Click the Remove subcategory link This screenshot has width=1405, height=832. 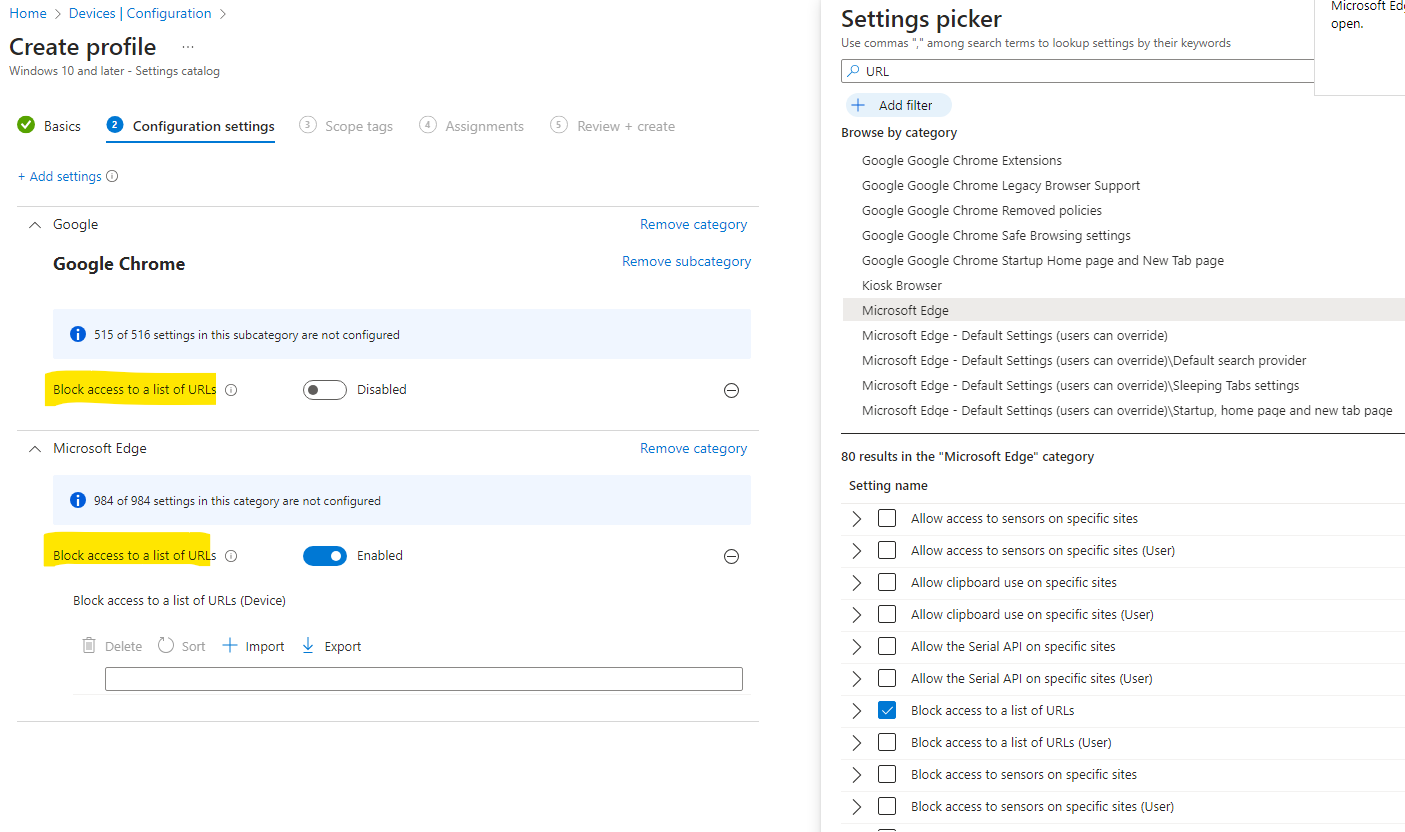(x=686, y=262)
